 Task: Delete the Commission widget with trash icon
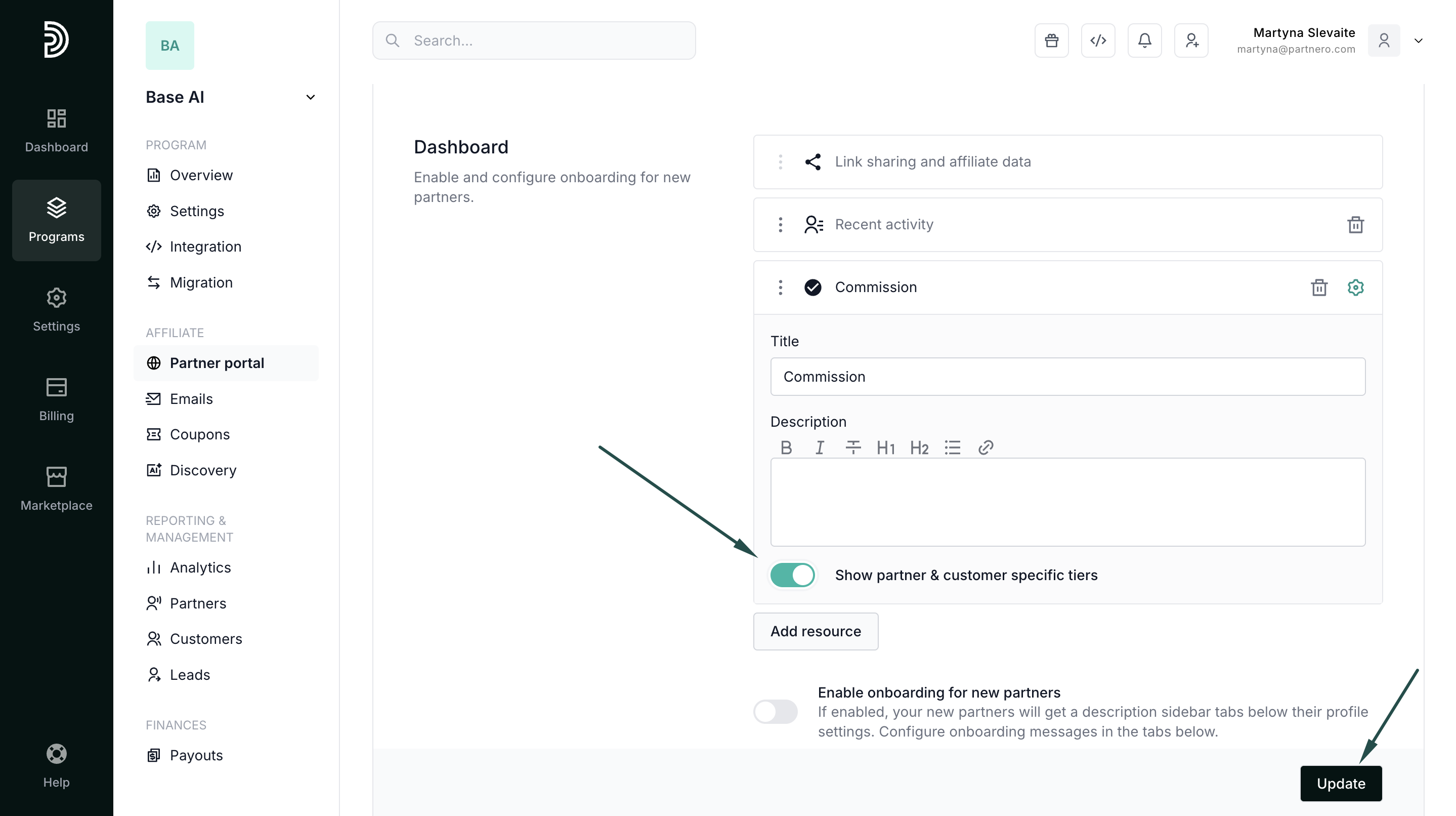coord(1319,287)
